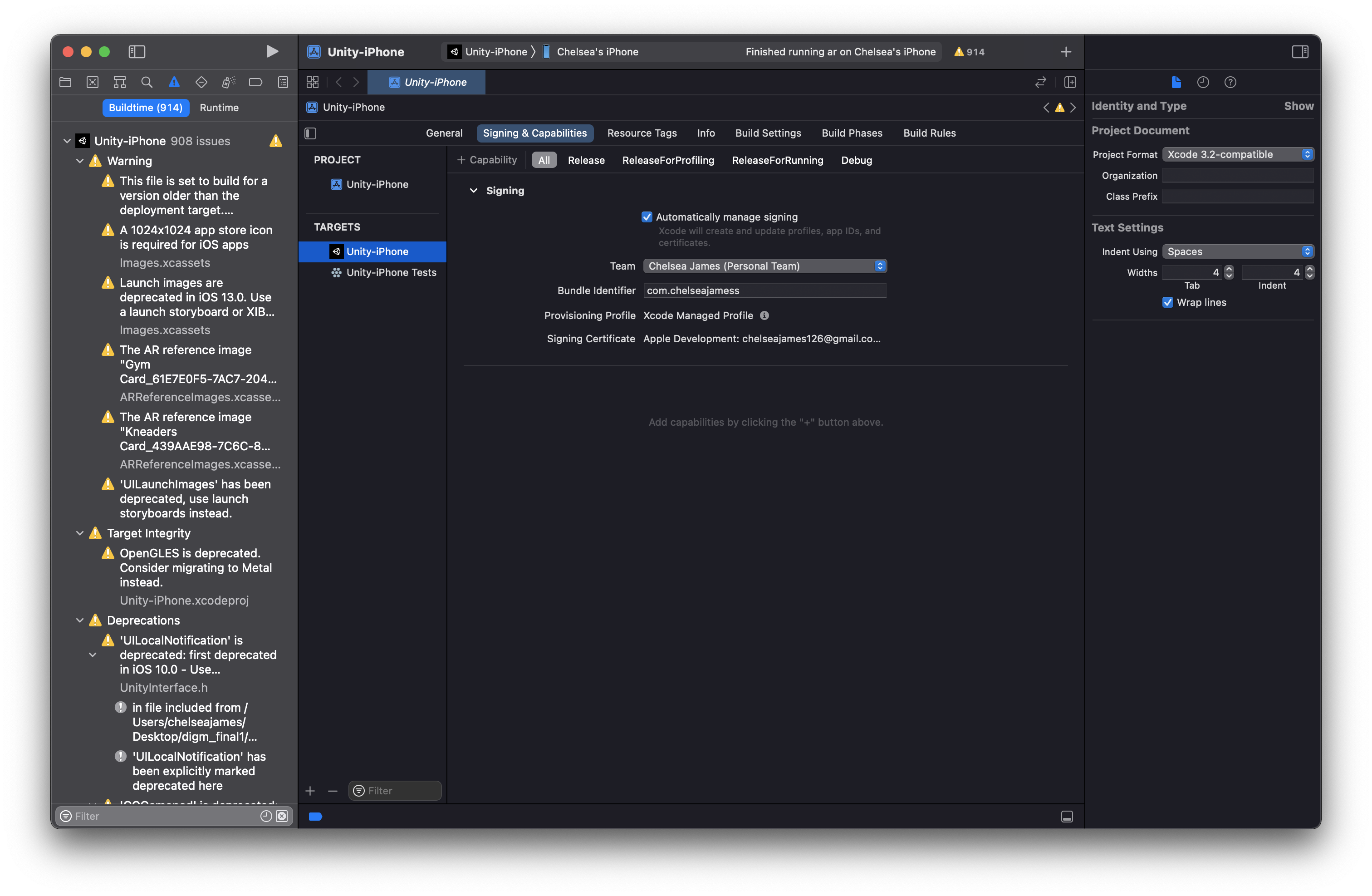The image size is (1372, 896).
Task: Toggle editor review changes arrows
Action: [1040, 83]
